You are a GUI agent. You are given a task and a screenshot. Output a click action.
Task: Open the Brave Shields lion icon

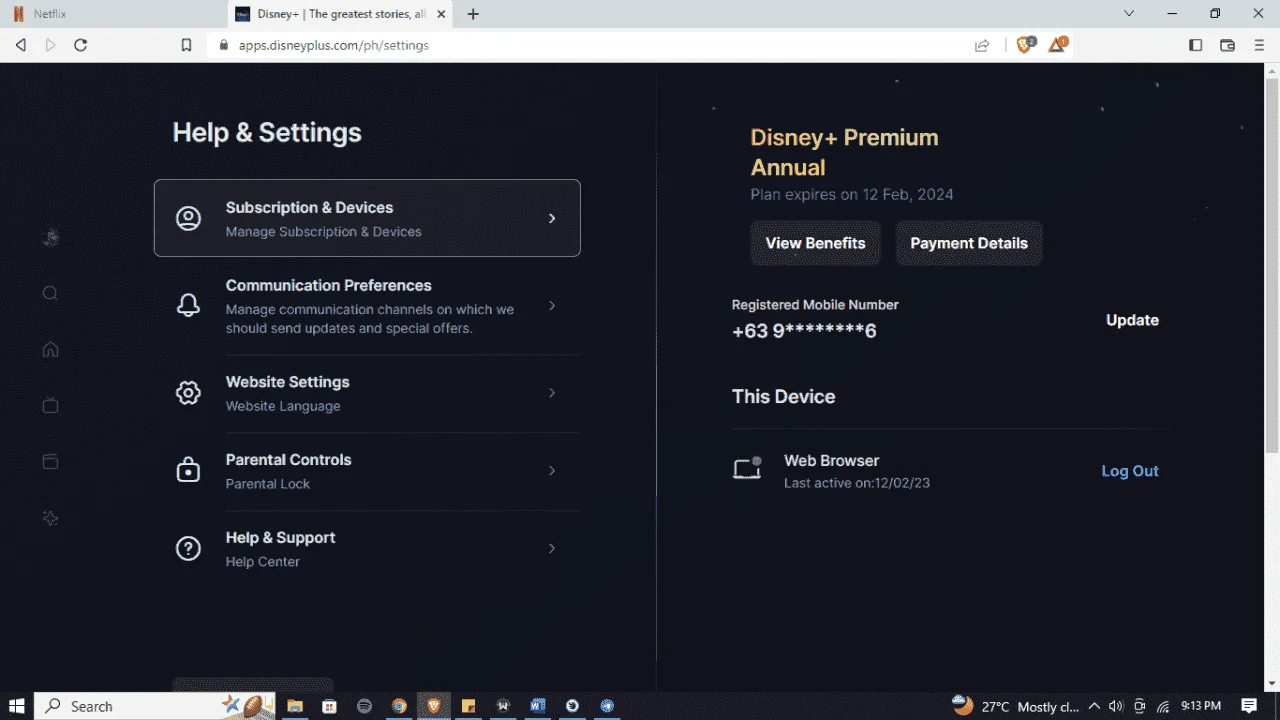1024,44
